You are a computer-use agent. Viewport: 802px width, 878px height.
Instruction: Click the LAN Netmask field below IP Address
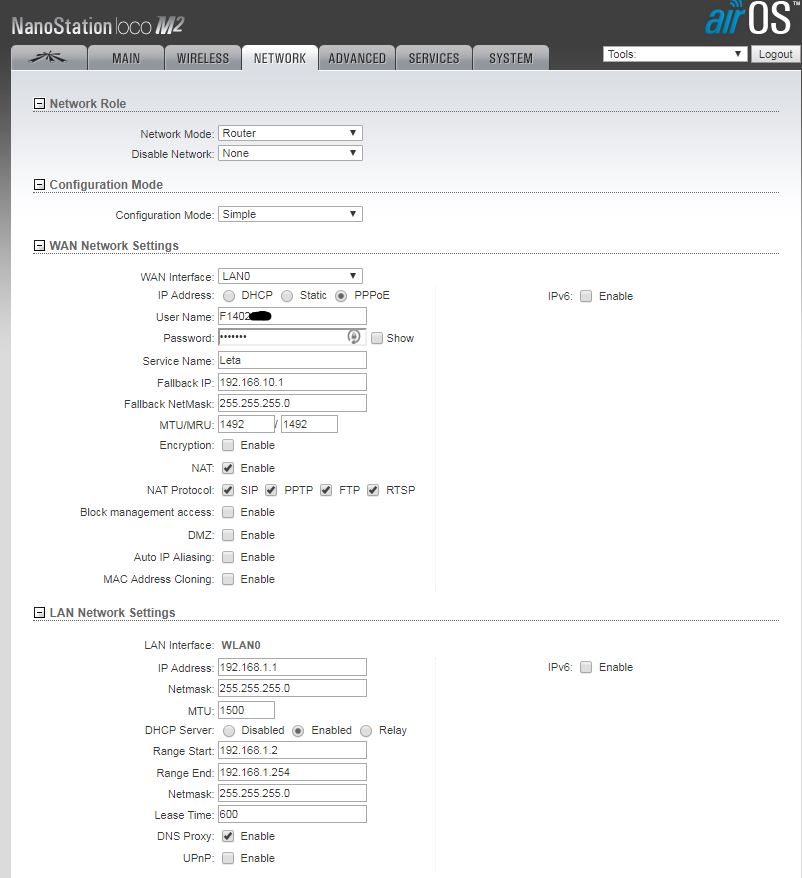coord(292,688)
